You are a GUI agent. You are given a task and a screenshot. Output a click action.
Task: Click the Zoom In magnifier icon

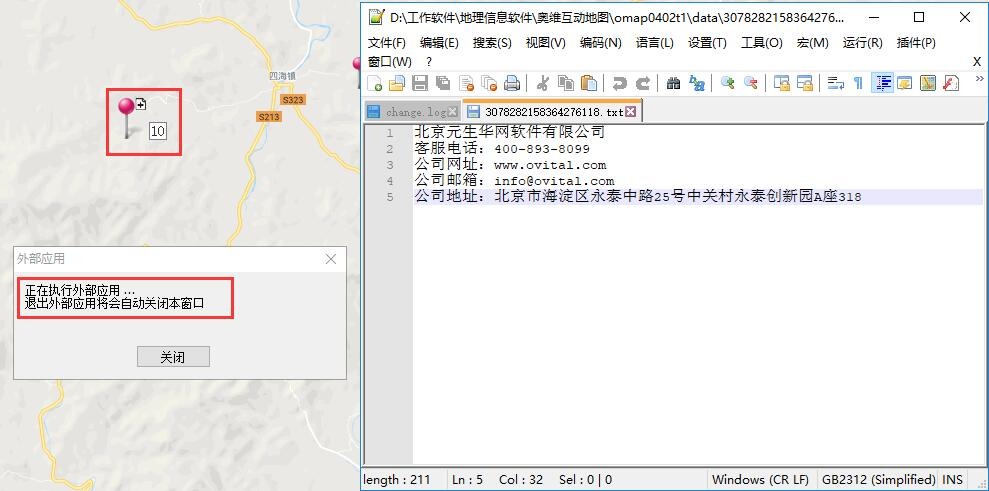(728, 83)
